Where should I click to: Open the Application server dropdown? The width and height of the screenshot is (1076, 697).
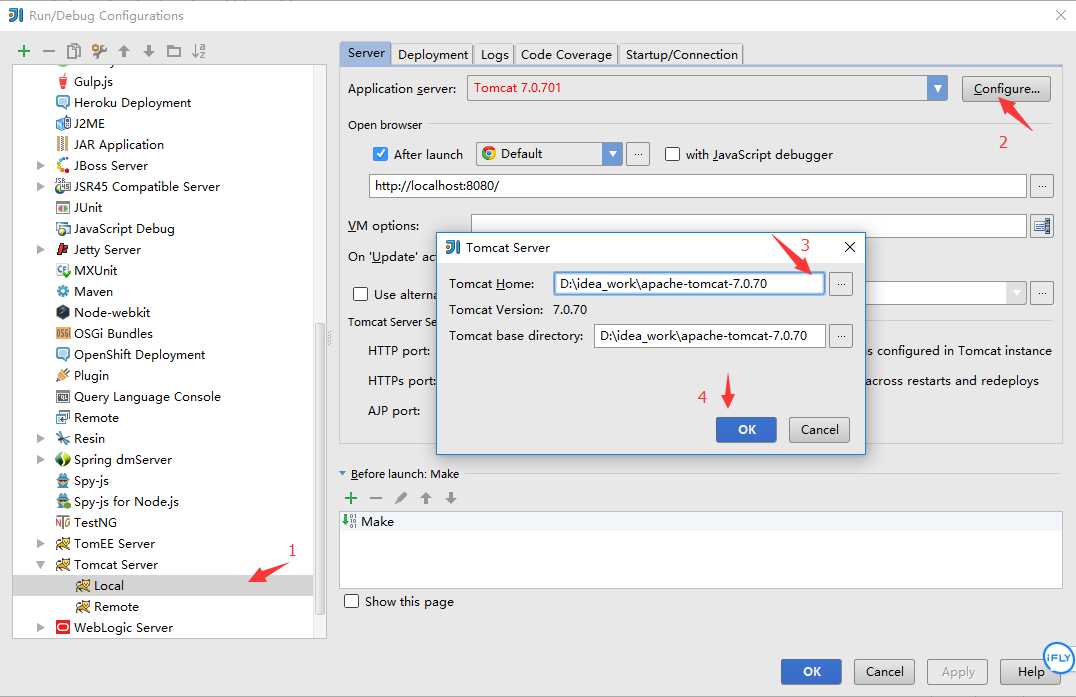(937, 88)
